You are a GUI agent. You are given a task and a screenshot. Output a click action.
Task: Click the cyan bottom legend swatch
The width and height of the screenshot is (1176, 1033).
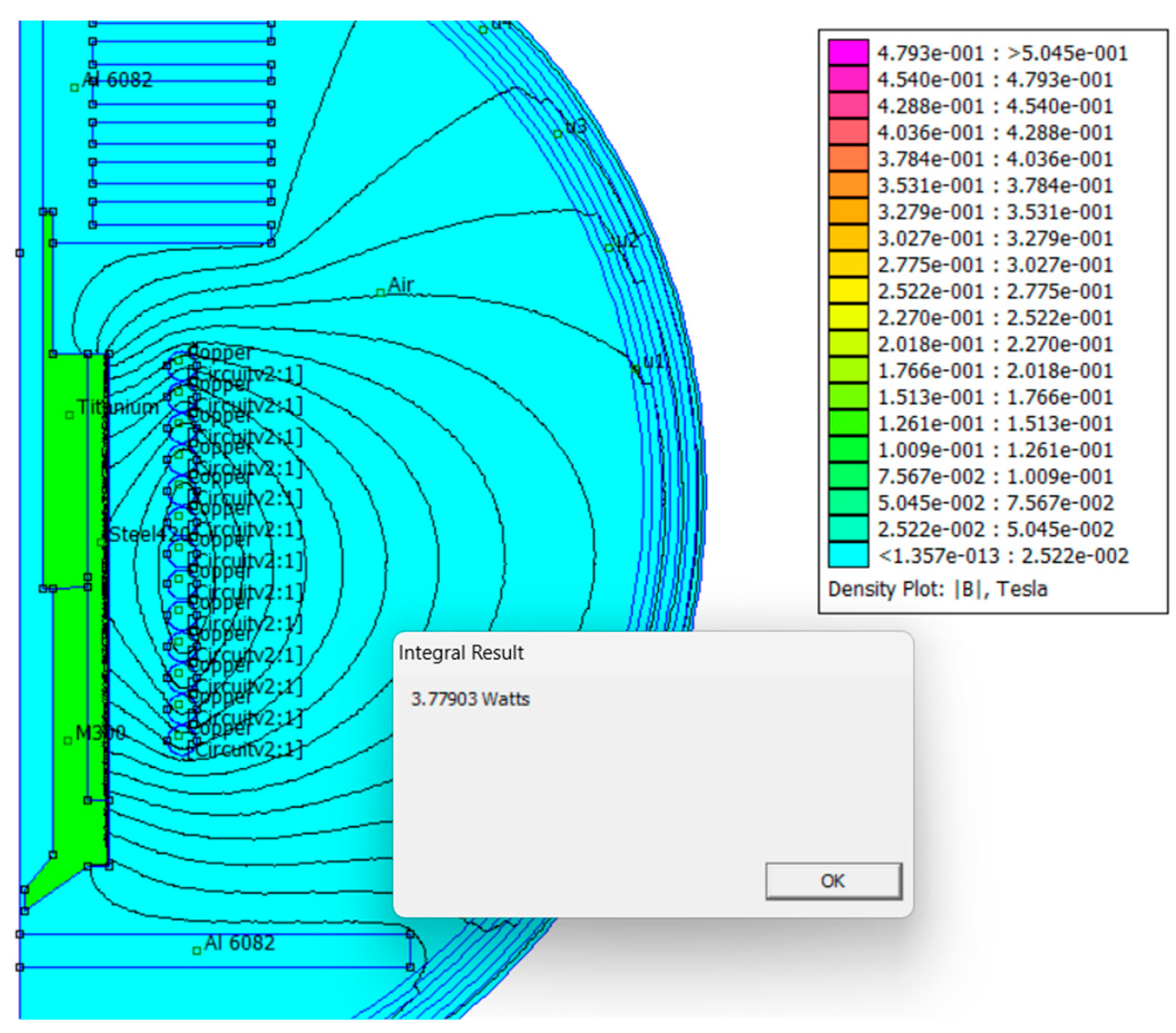click(848, 556)
